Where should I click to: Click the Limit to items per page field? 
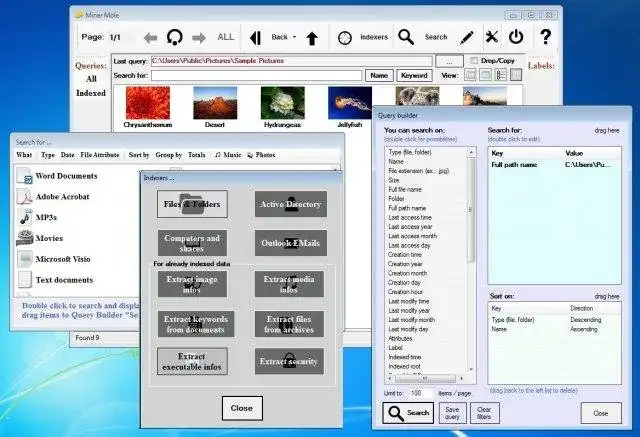[x=420, y=393]
